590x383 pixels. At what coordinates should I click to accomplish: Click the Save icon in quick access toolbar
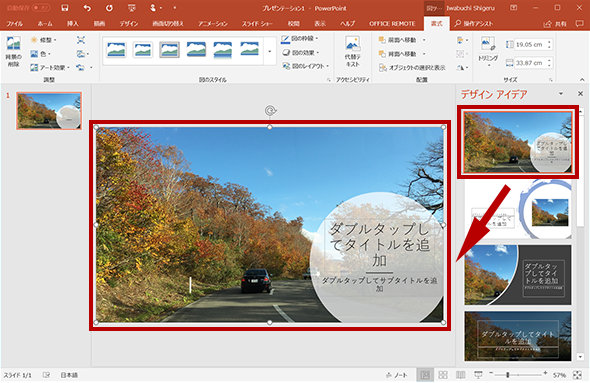[65, 8]
